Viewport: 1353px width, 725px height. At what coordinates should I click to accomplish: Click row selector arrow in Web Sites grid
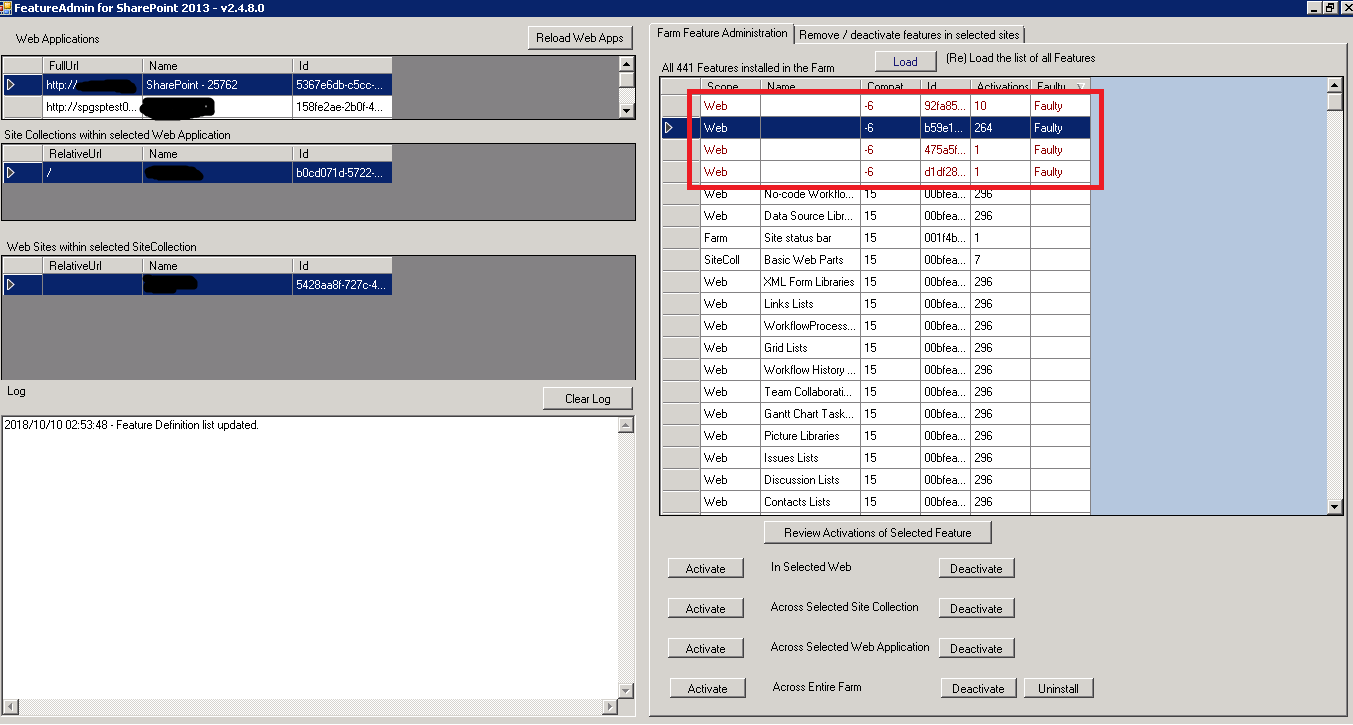(11, 285)
